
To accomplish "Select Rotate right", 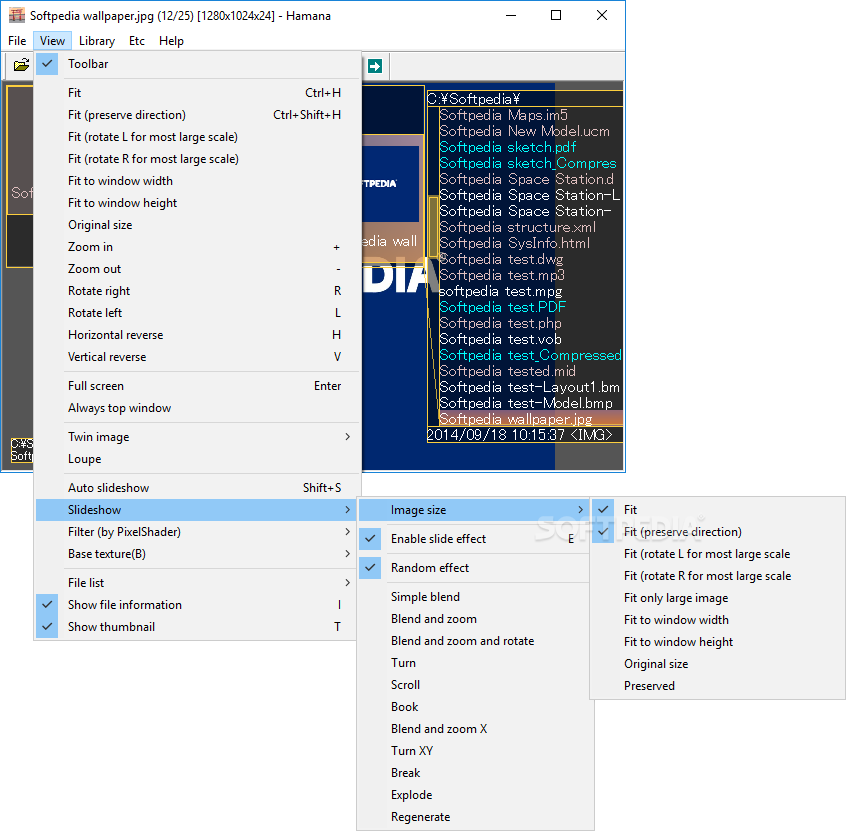I will [197, 291].
